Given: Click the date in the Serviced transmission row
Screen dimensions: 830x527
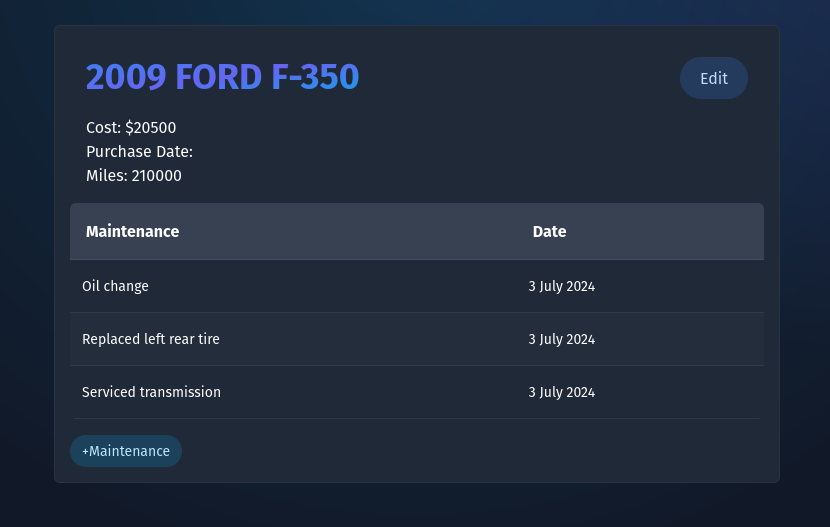Looking at the screenshot, I should pos(561,392).
